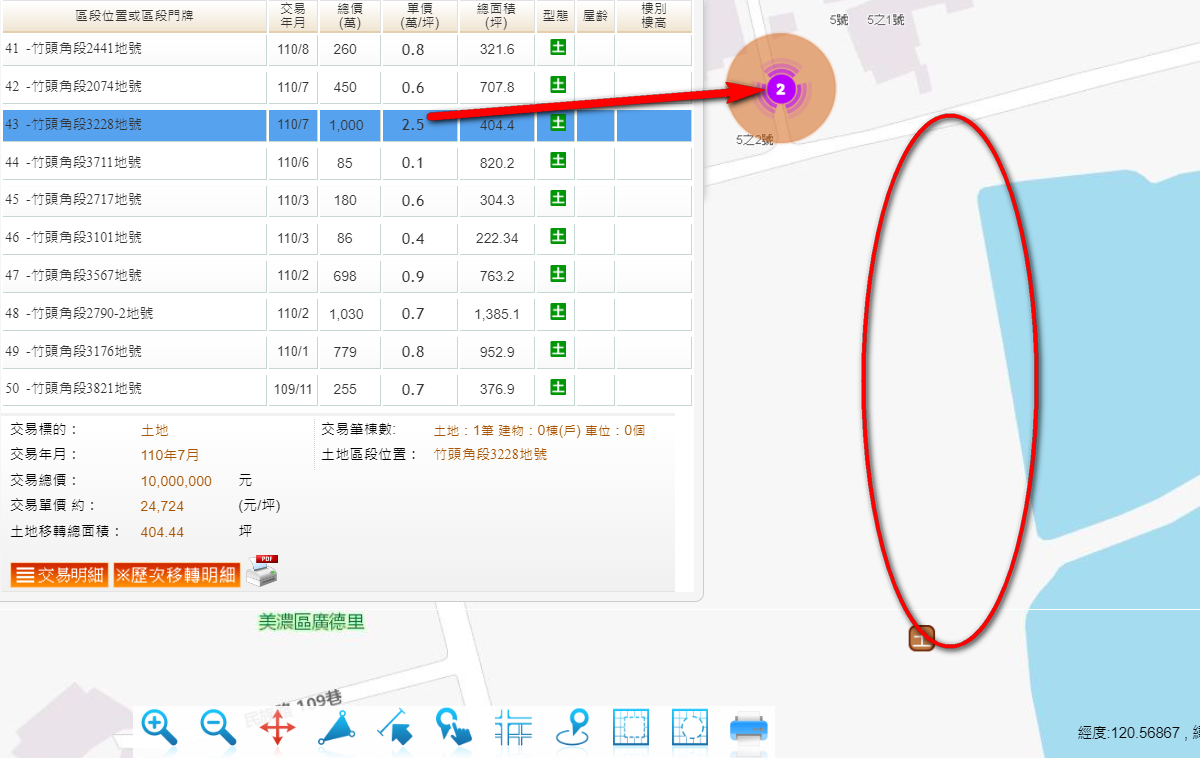Screen dimensions: 1200x758
Task: Click the PDF printer icon beside 歷次移轉明細
Action: pos(262,570)
